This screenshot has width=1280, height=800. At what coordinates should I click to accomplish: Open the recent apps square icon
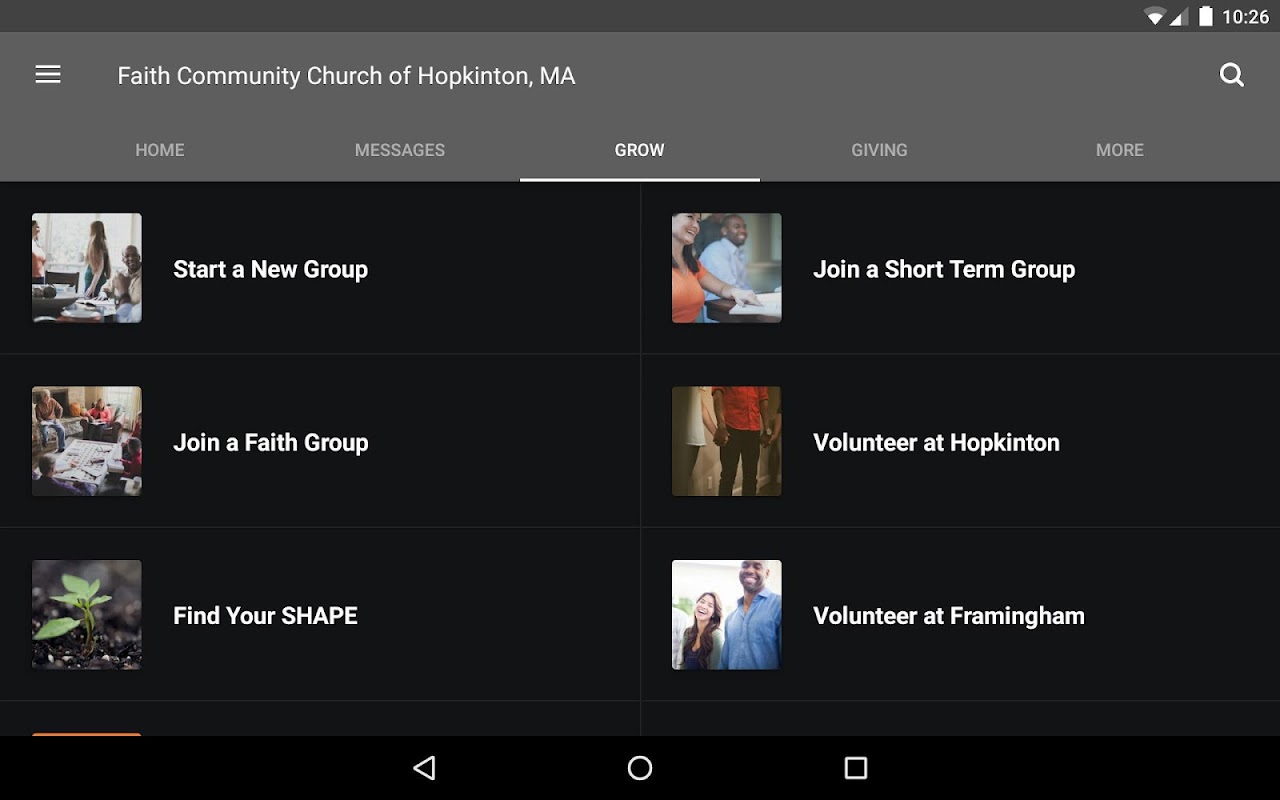pyautogui.click(x=856, y=768)
